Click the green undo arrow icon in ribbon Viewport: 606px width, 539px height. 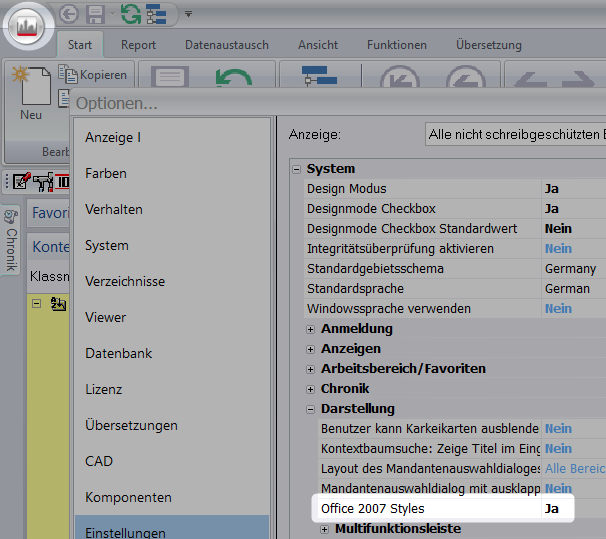[x=233, y=77]
